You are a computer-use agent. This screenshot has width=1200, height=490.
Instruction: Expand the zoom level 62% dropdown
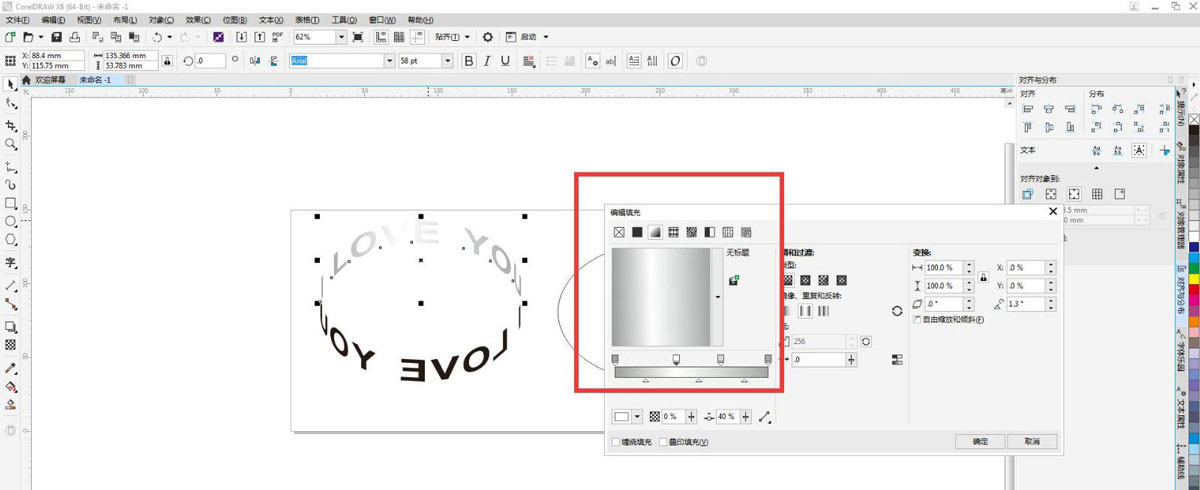click(x=341, y=37)
